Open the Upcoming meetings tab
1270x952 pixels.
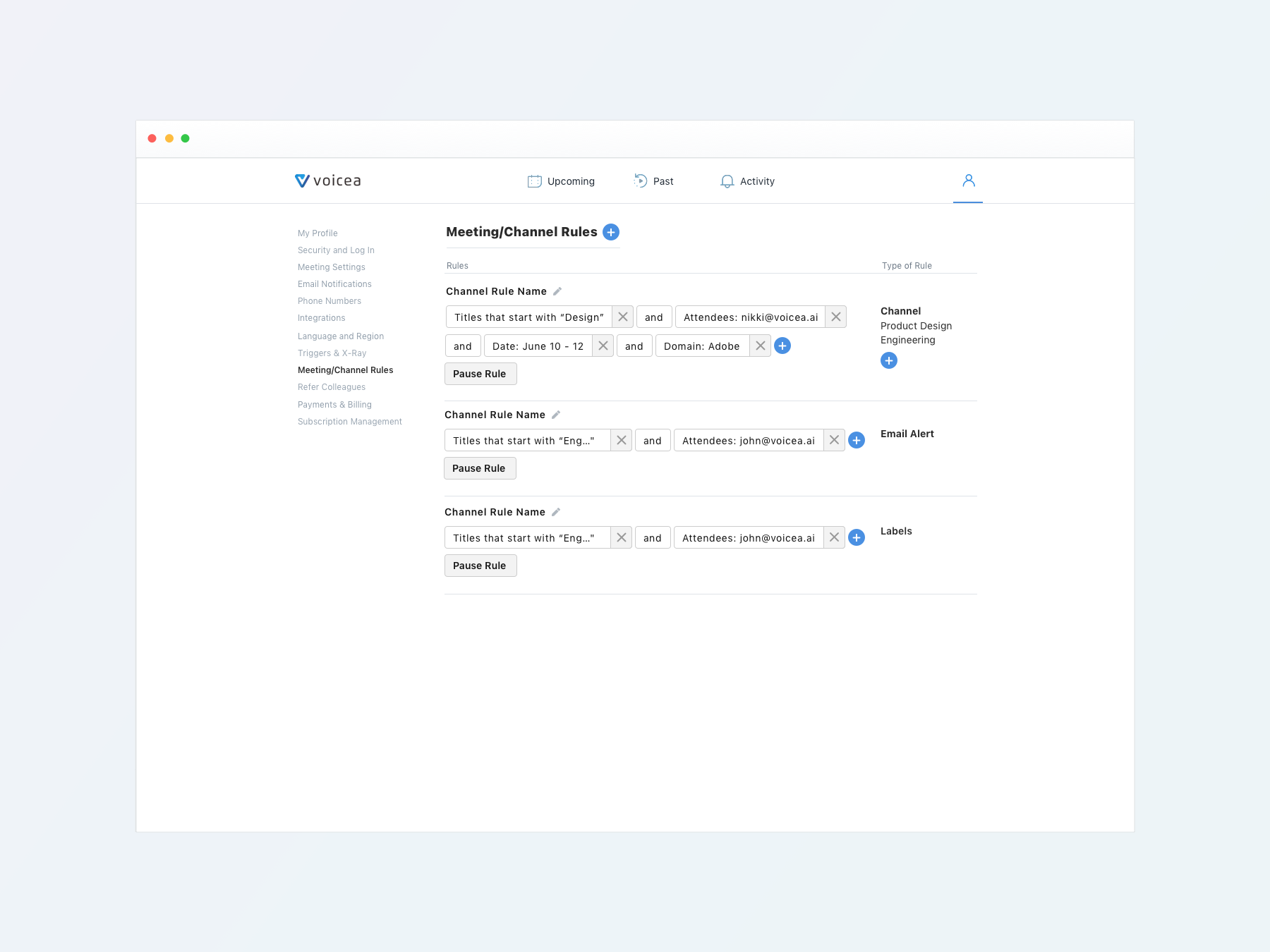(562, 181)
